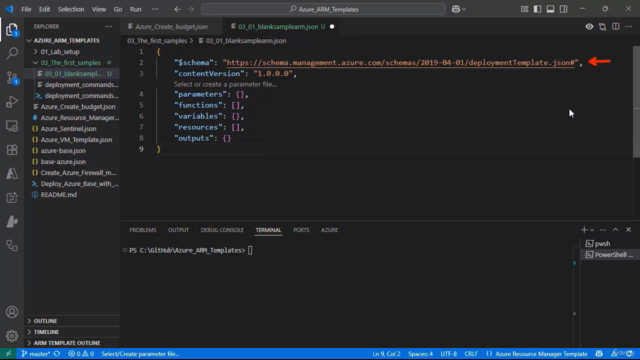Click master branch in status bar
Screen dimensions: 640x360
coord(36,354)
